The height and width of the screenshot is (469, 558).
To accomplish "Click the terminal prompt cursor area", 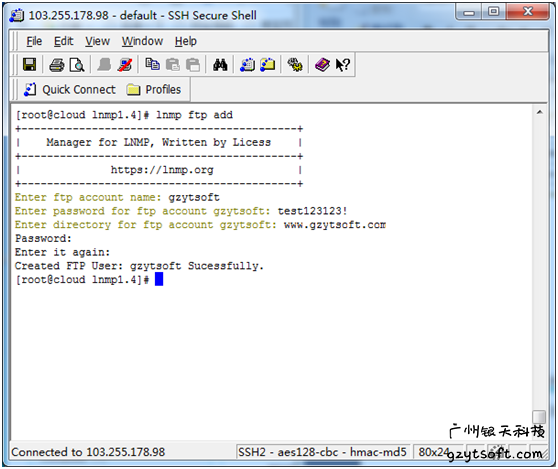I will (159, 279).
